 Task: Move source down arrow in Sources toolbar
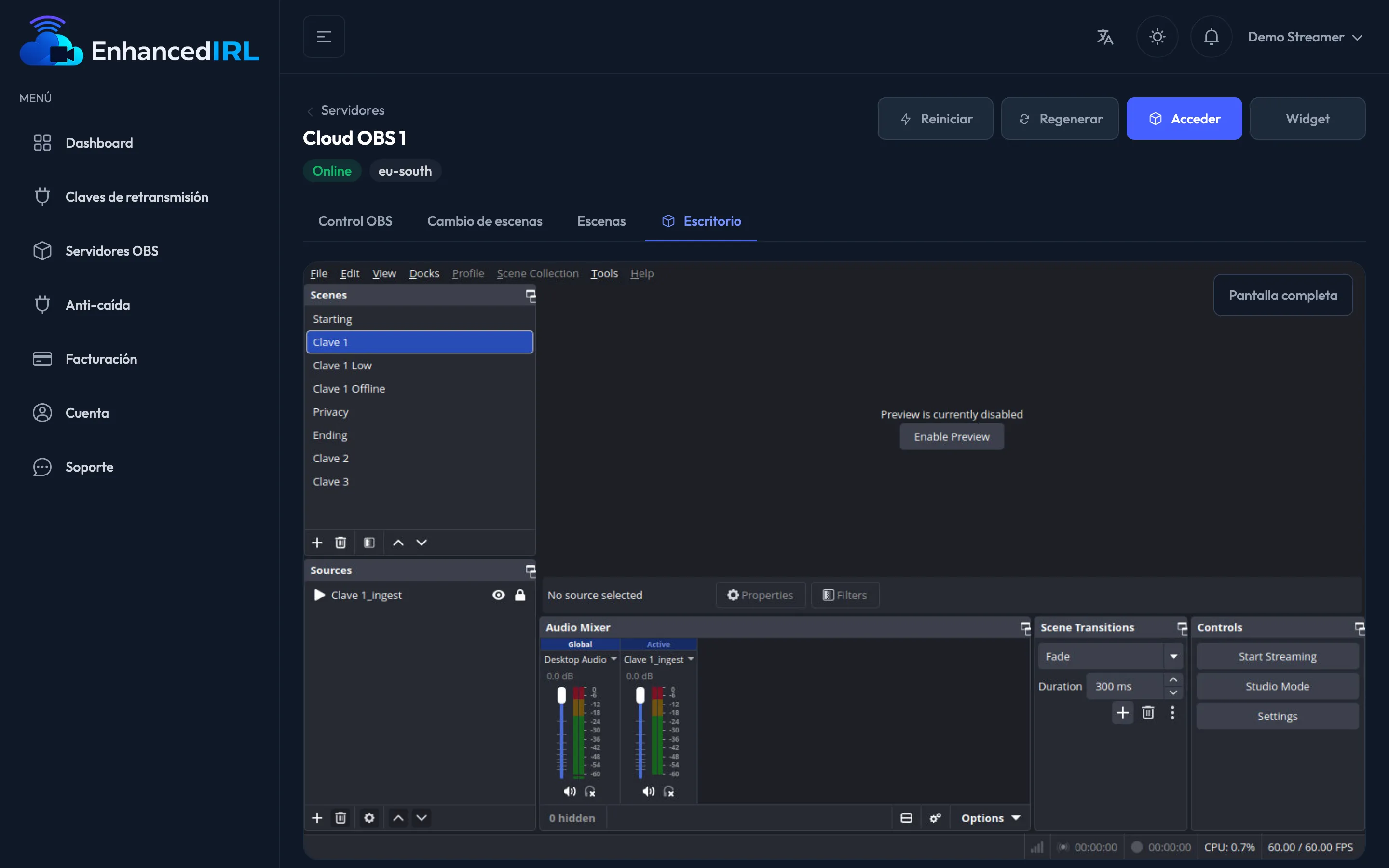click(x=422, y=818)
